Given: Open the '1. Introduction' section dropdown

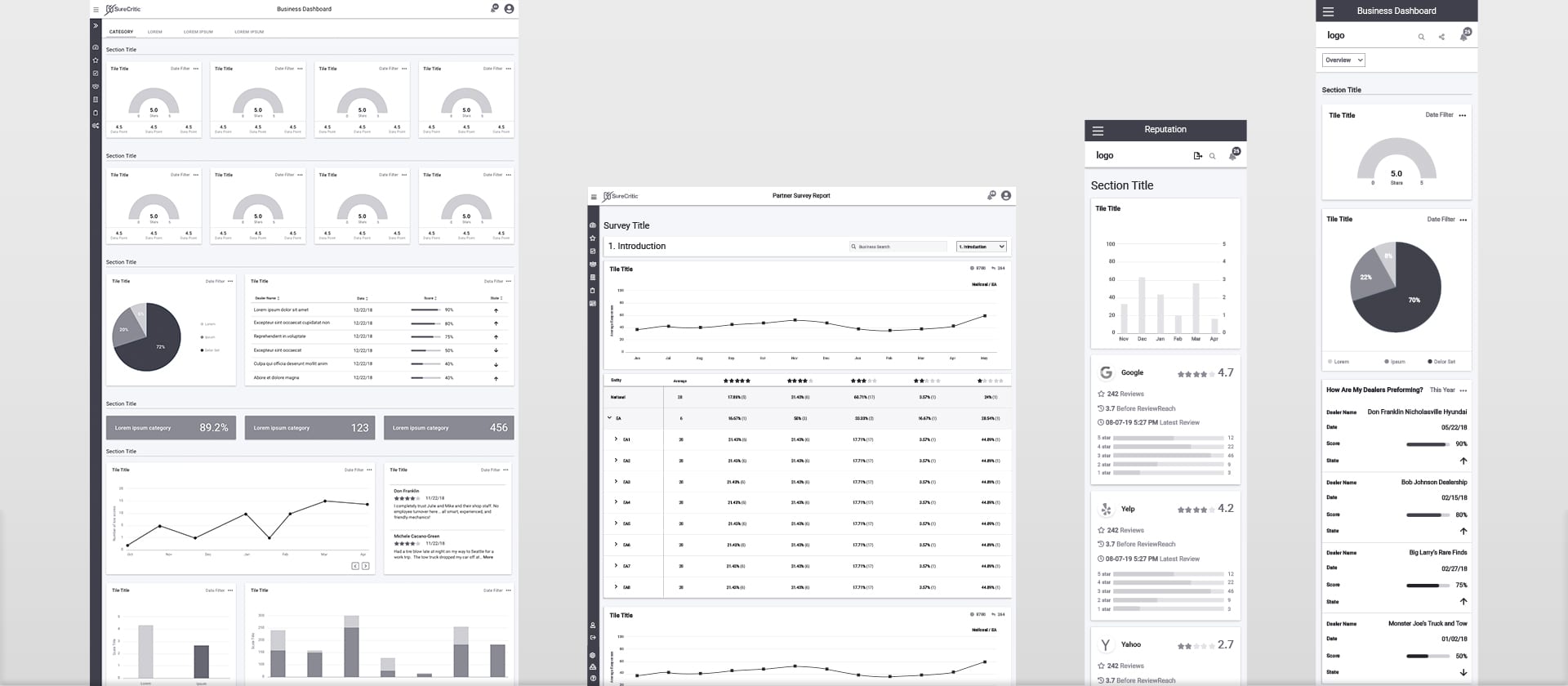Looking at the screenshot, I should click(x=982, y=247).
